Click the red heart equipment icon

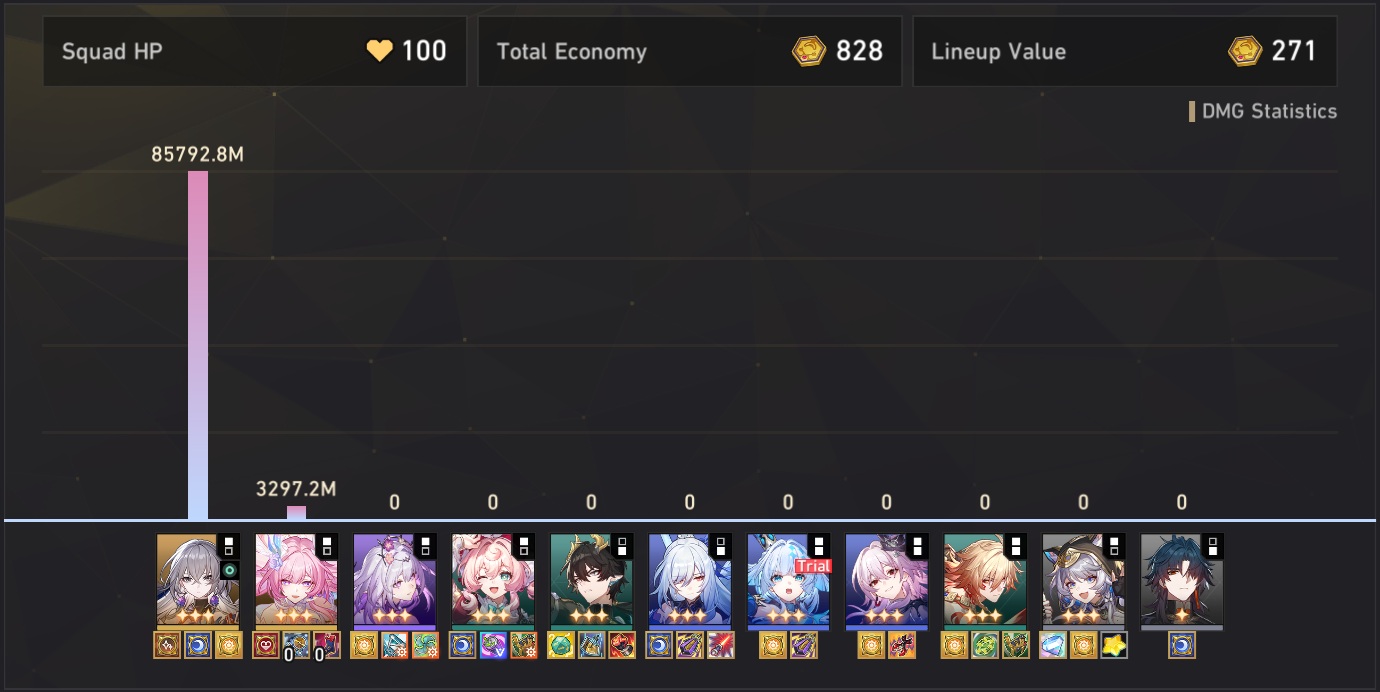[x=266, y=645]
